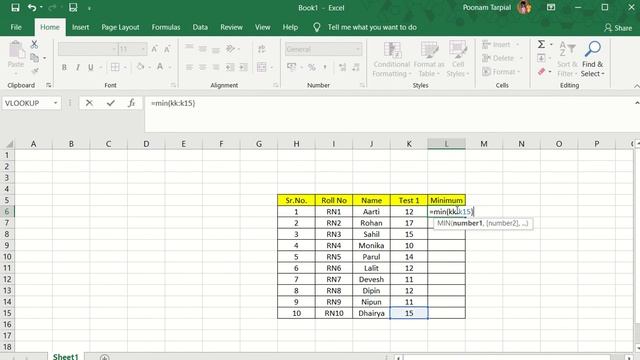The height and width of the screenshot is (360, 640).
Task: Click Decrease Font Size icon
Action: [x=167, y=49]
